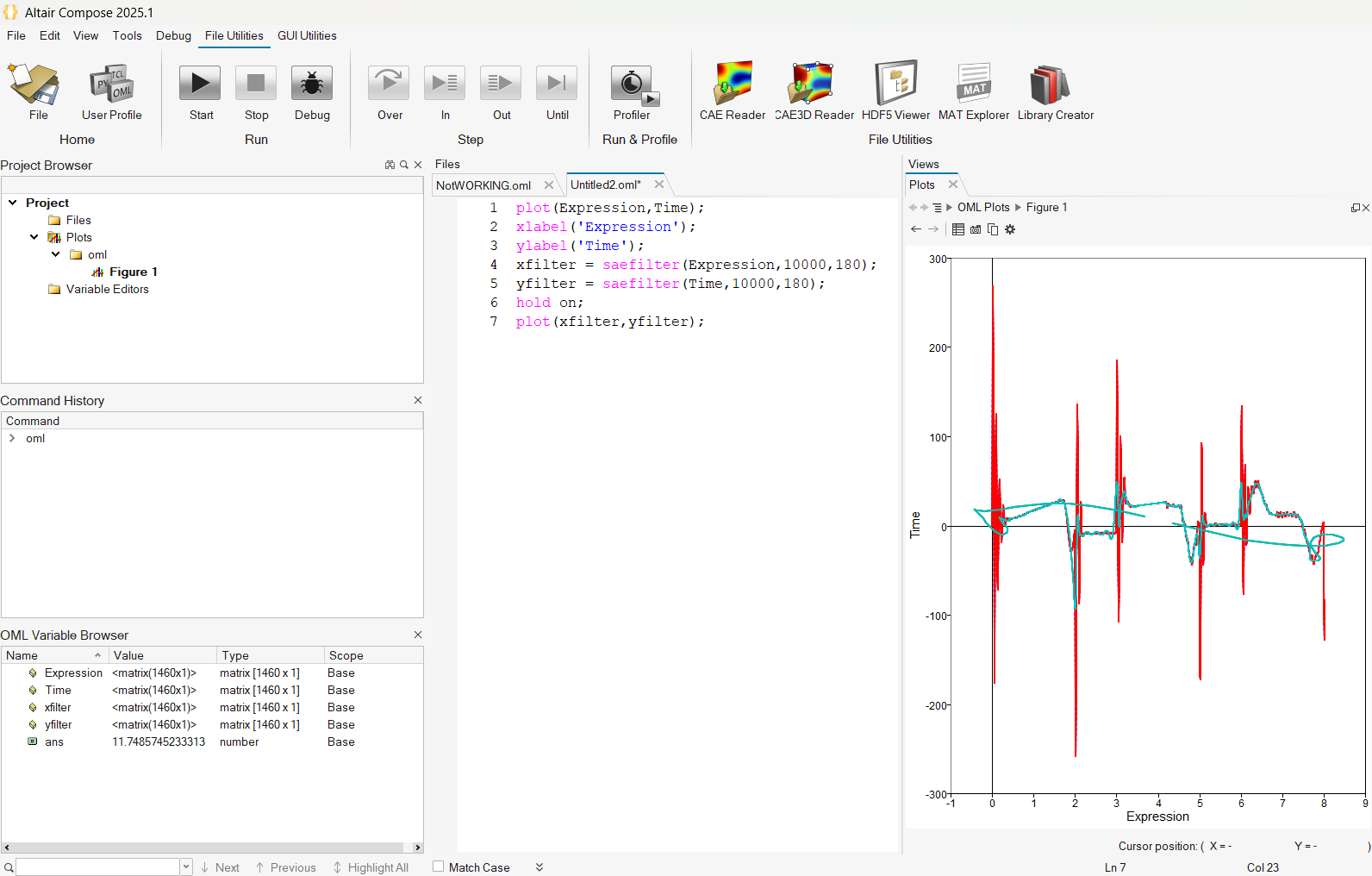Step In to function
This screenshot has height=876, width=1372.
click(445, 91)
